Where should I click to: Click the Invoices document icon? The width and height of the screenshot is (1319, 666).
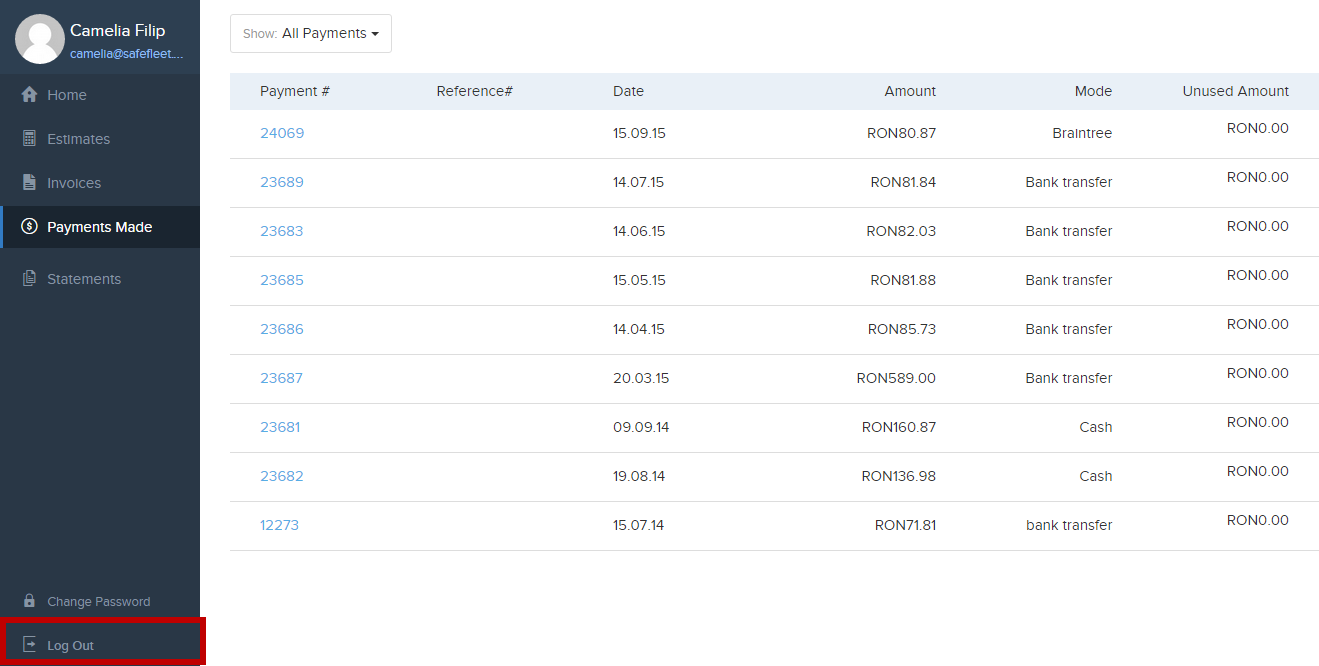click(29, 183)
